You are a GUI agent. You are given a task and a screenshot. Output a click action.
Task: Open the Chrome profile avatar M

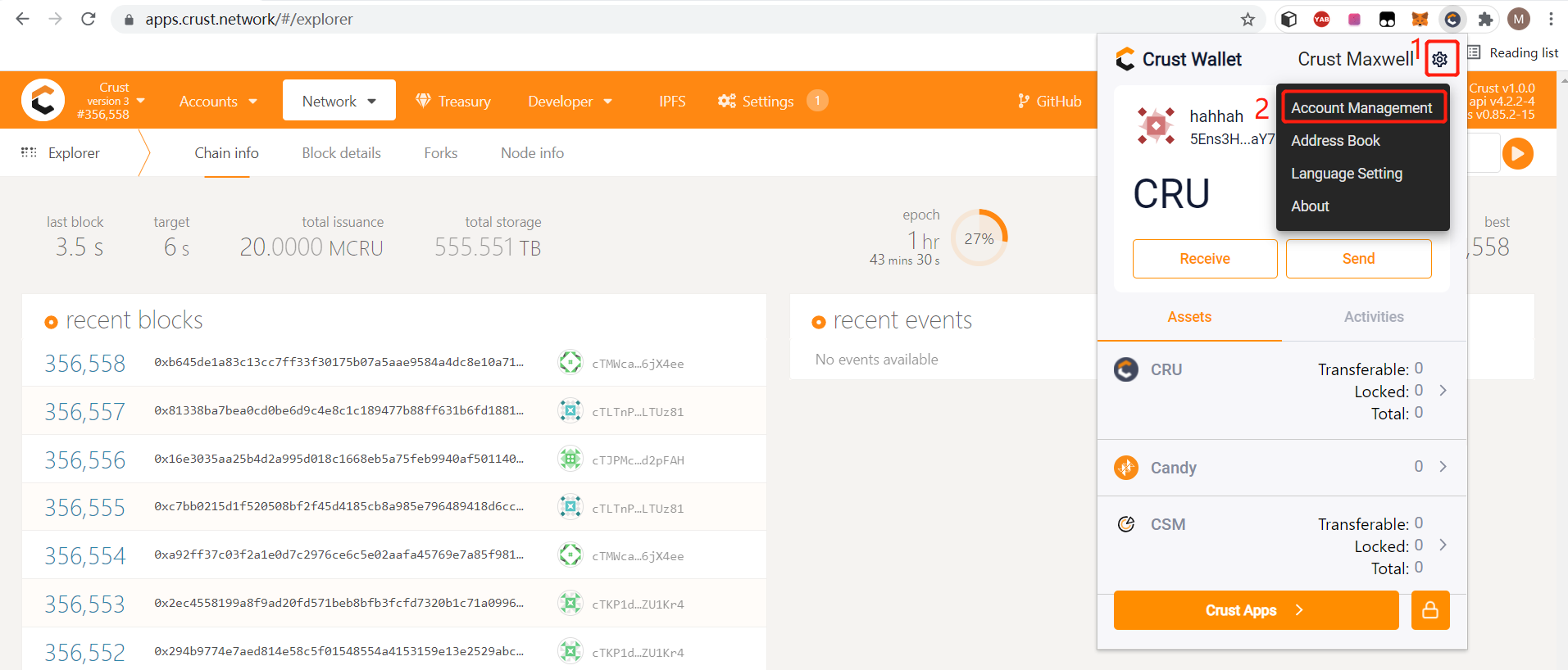[x=1519, y=19]
